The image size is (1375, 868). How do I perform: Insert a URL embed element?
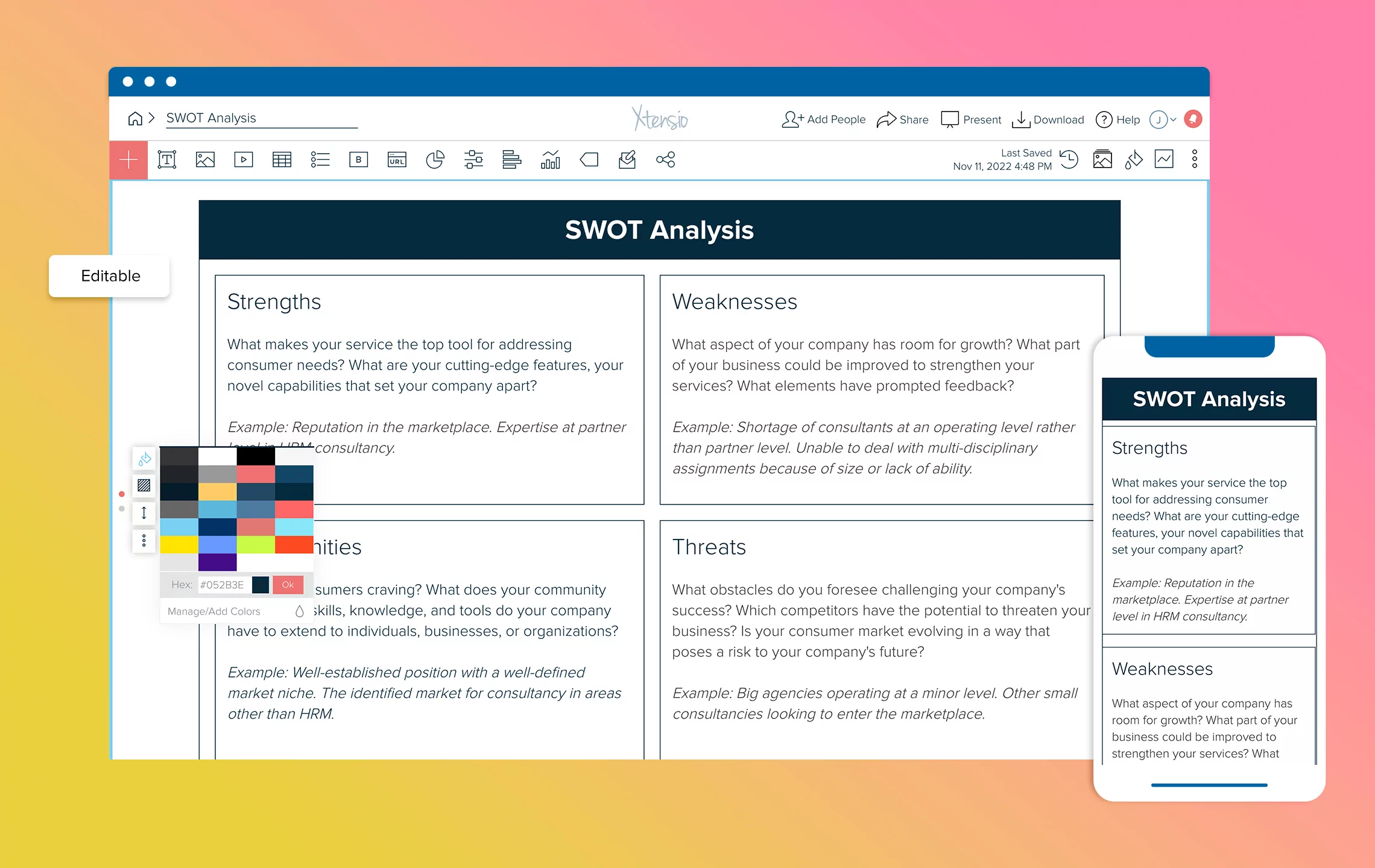397,159
